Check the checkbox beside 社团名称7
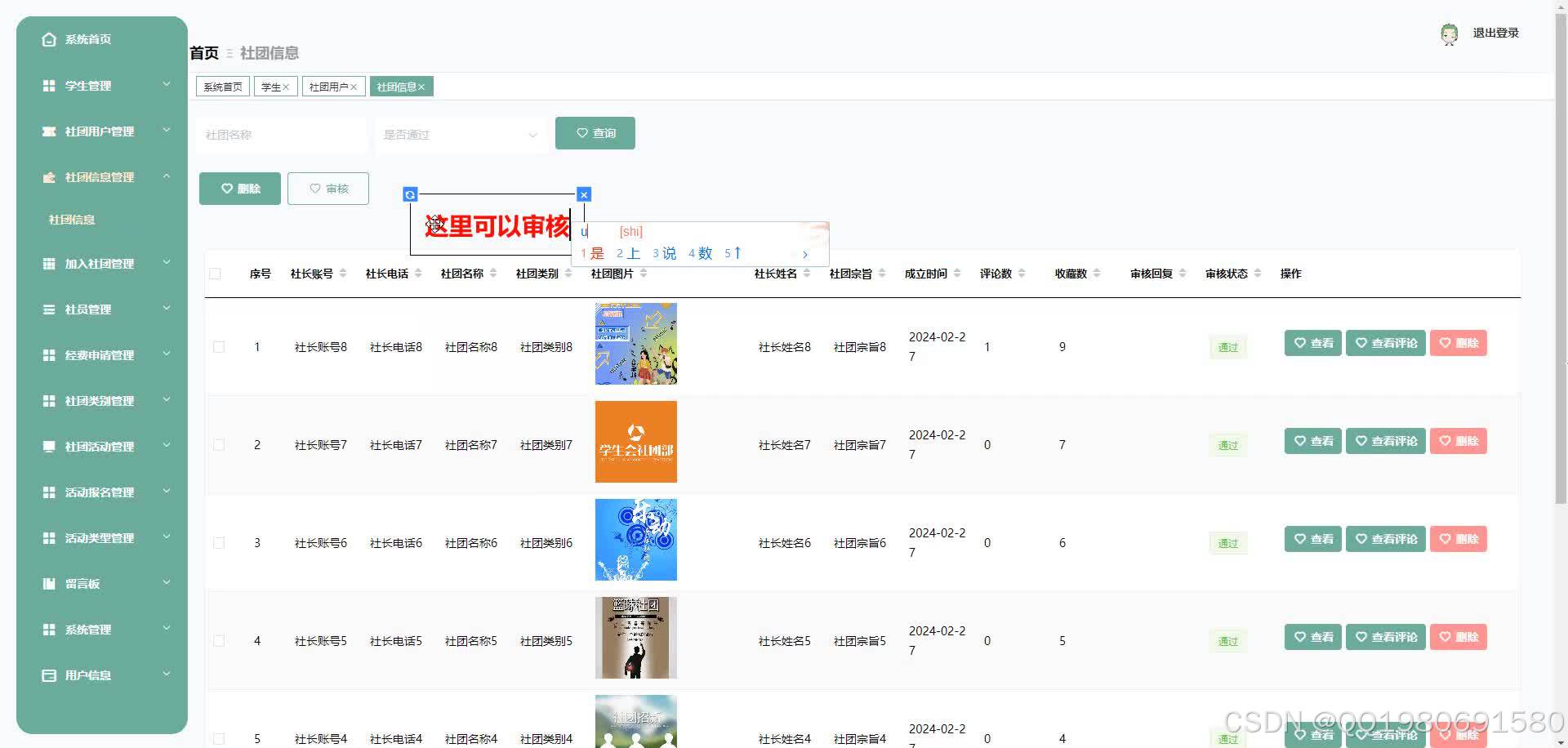The width and height of the screenshot is (1568, 748). coord(218,444)
